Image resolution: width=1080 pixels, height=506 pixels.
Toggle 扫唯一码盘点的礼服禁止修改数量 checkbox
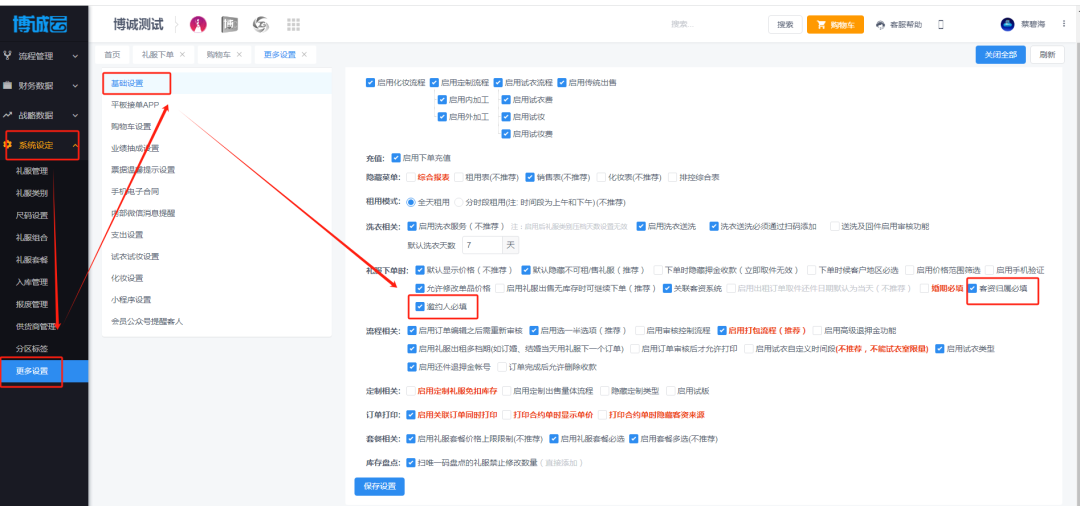click(411, 463)
